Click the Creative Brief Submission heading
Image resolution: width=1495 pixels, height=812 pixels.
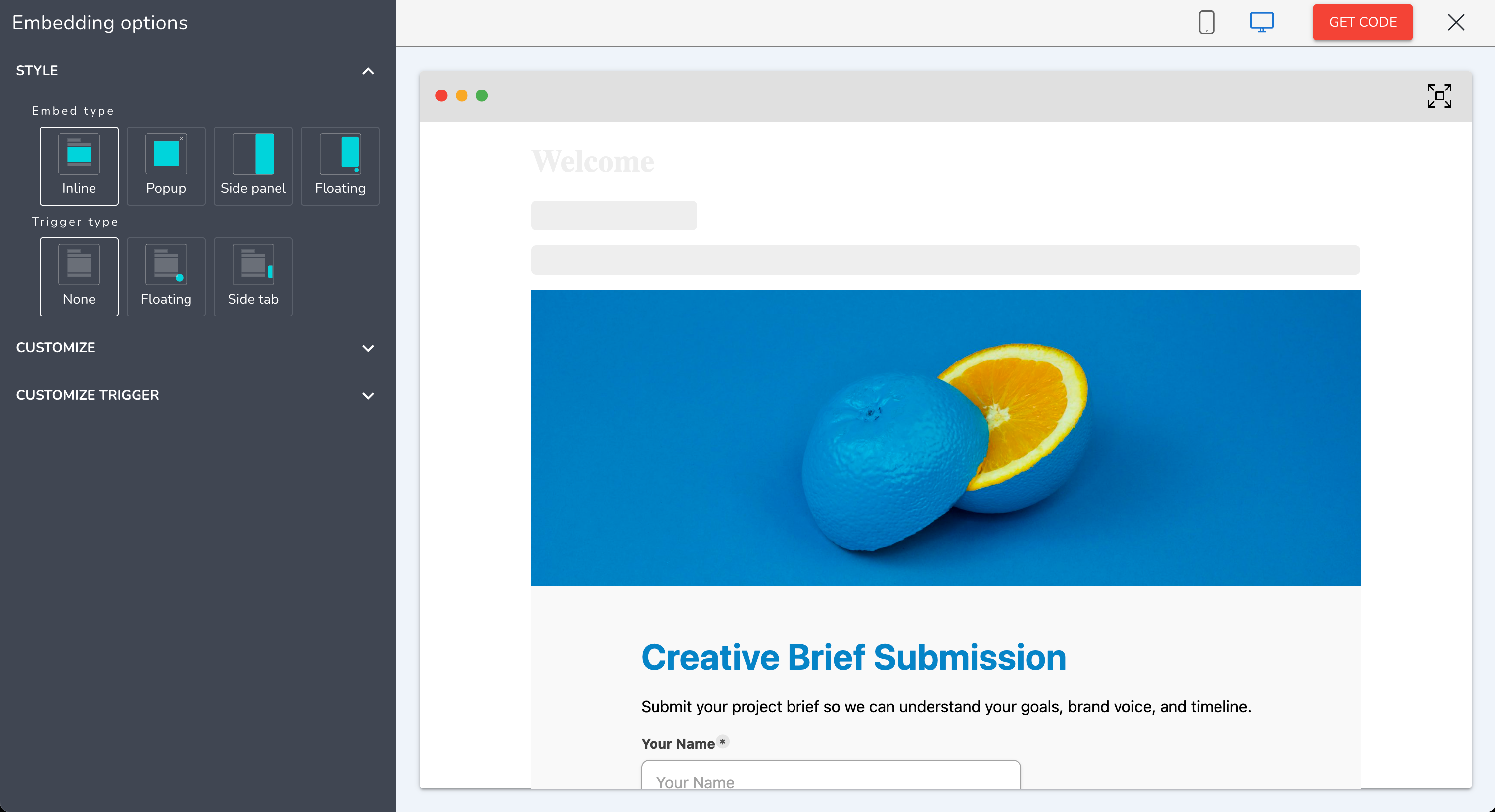[853, 658]
